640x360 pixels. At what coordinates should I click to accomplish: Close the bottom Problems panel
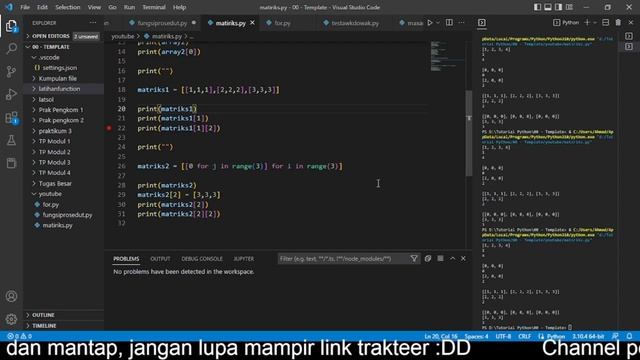click(x=463, y=258)
